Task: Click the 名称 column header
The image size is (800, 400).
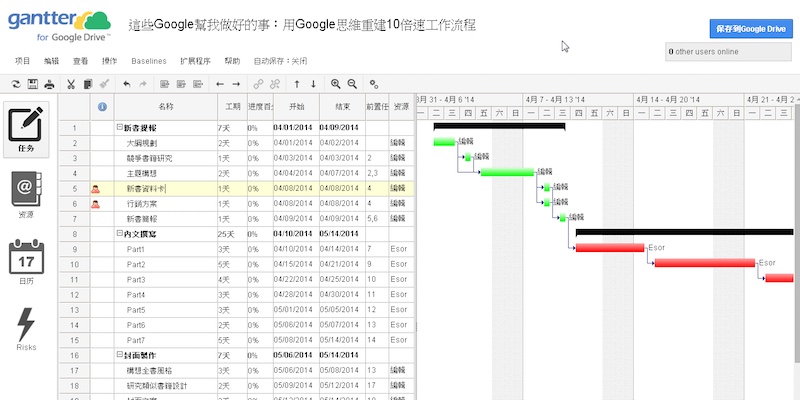Action: click(x=165, y=107)
